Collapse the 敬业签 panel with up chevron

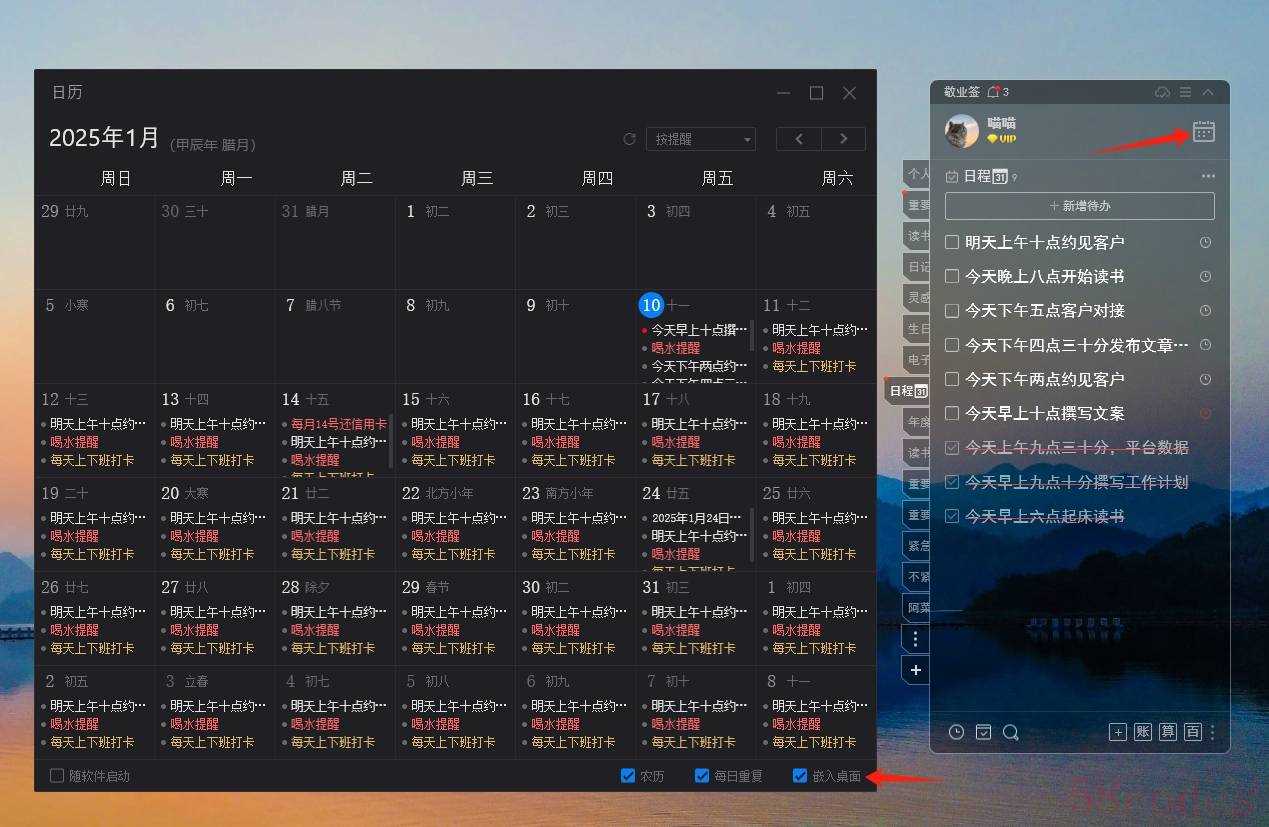pyautogui.click(x=1208, y=92)
